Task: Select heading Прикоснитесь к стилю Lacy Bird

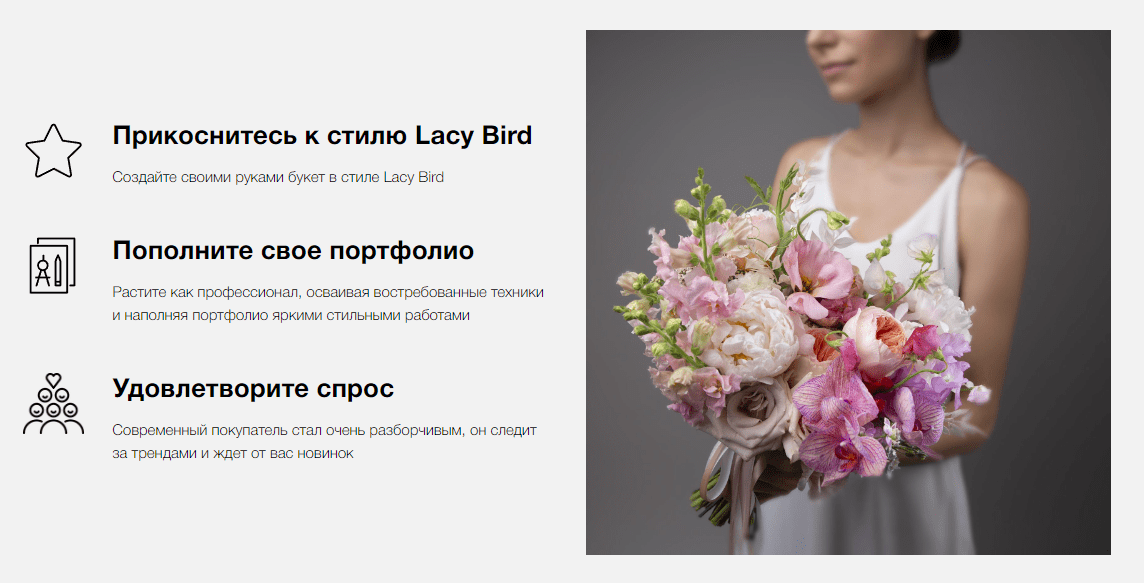Action: (x=322, y=136)
